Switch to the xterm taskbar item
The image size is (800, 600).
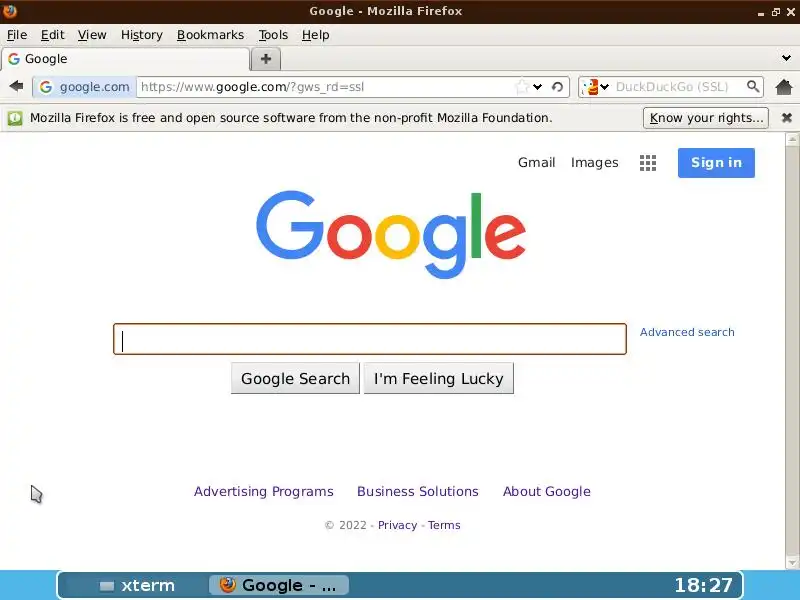point(137,585)
